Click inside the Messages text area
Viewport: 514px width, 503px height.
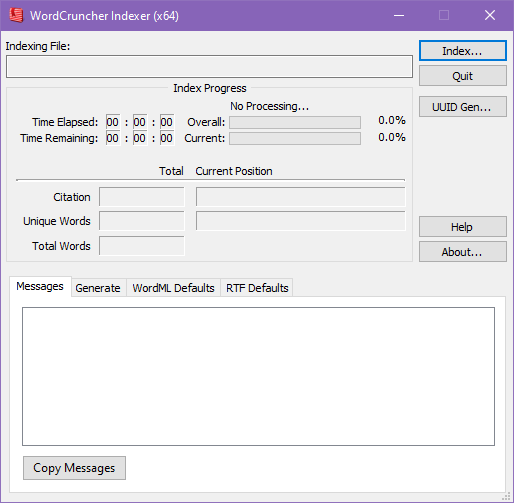coord(258,376)
